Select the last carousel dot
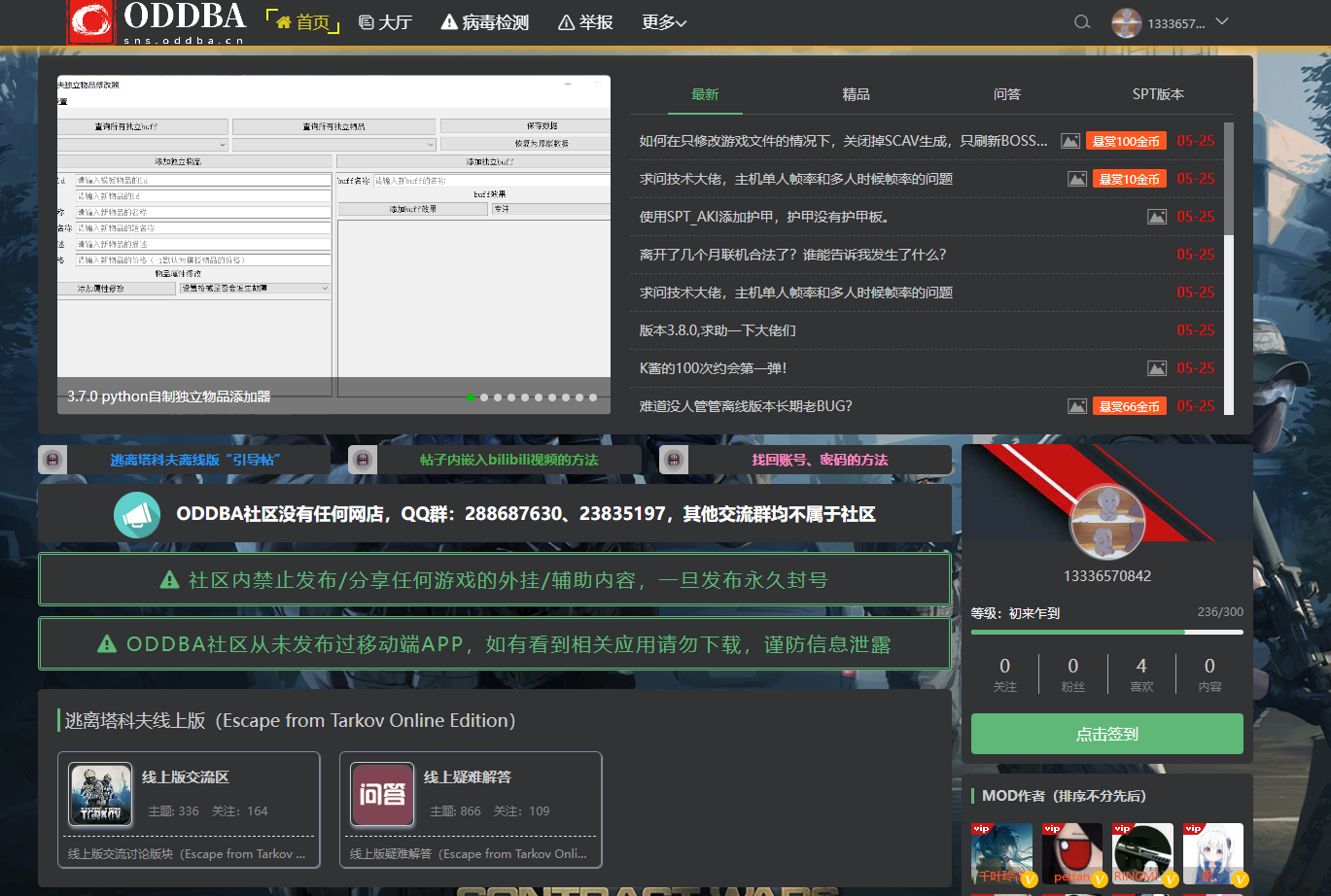1331x896 pixels. (x=593, y=396)
